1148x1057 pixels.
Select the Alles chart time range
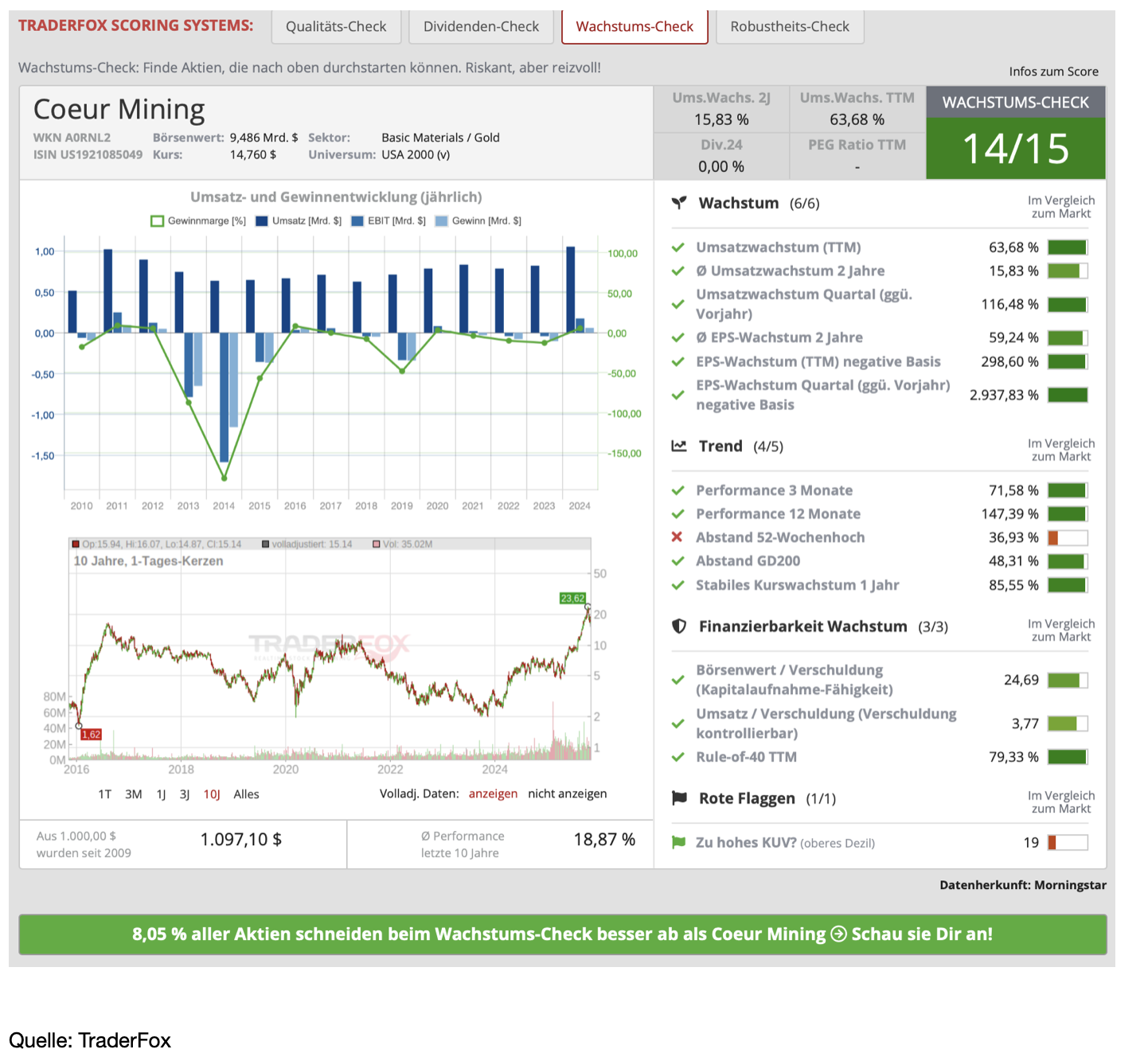point(246,794)
